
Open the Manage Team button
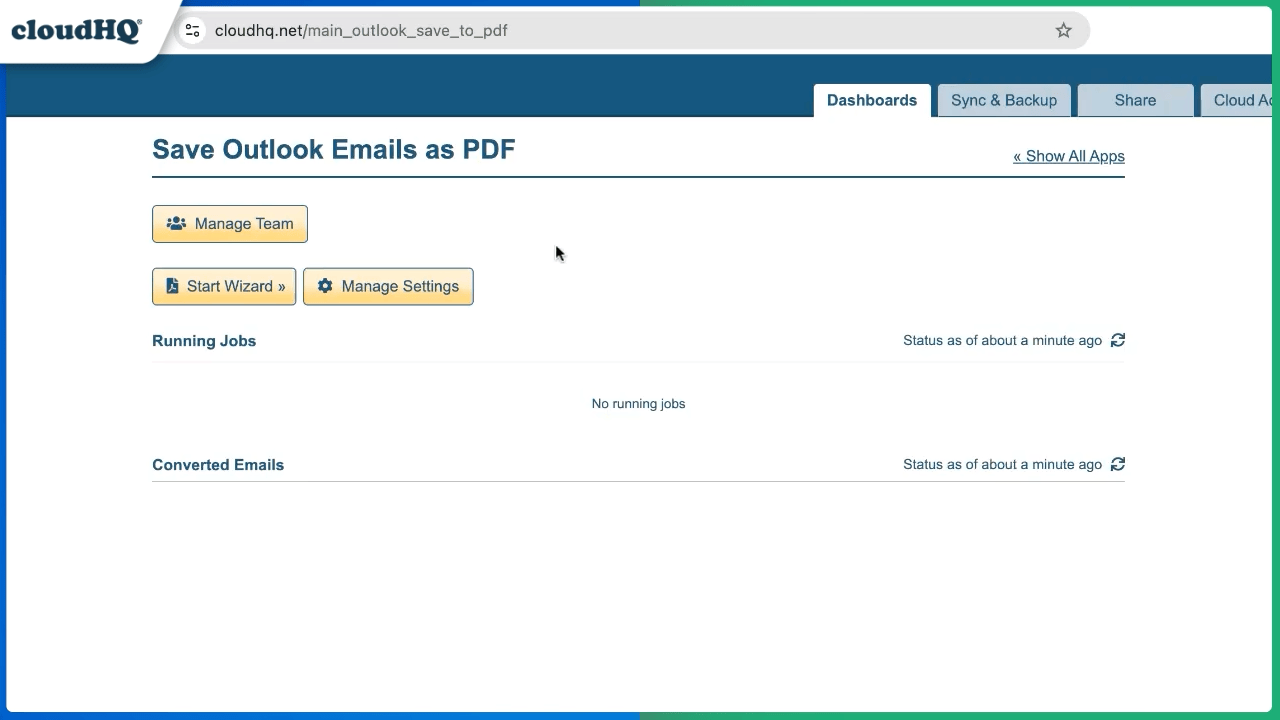[x=230, y=224]
